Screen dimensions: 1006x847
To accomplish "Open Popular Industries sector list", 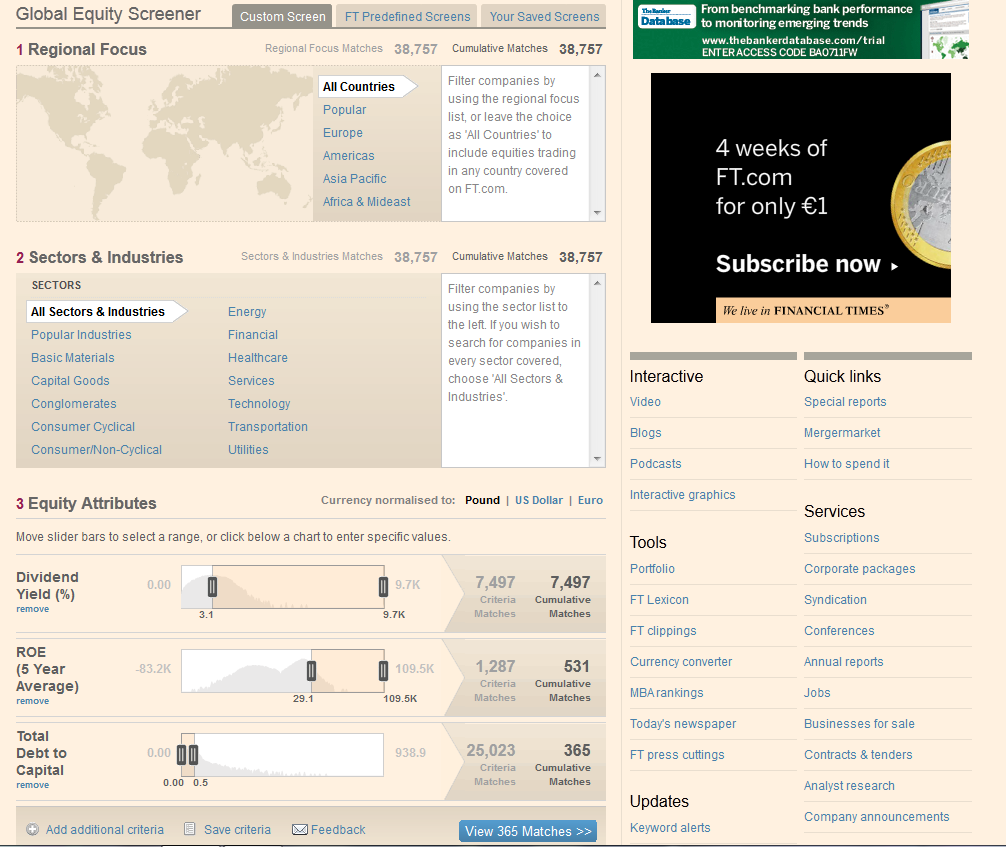I will click(x=81, y=335).
